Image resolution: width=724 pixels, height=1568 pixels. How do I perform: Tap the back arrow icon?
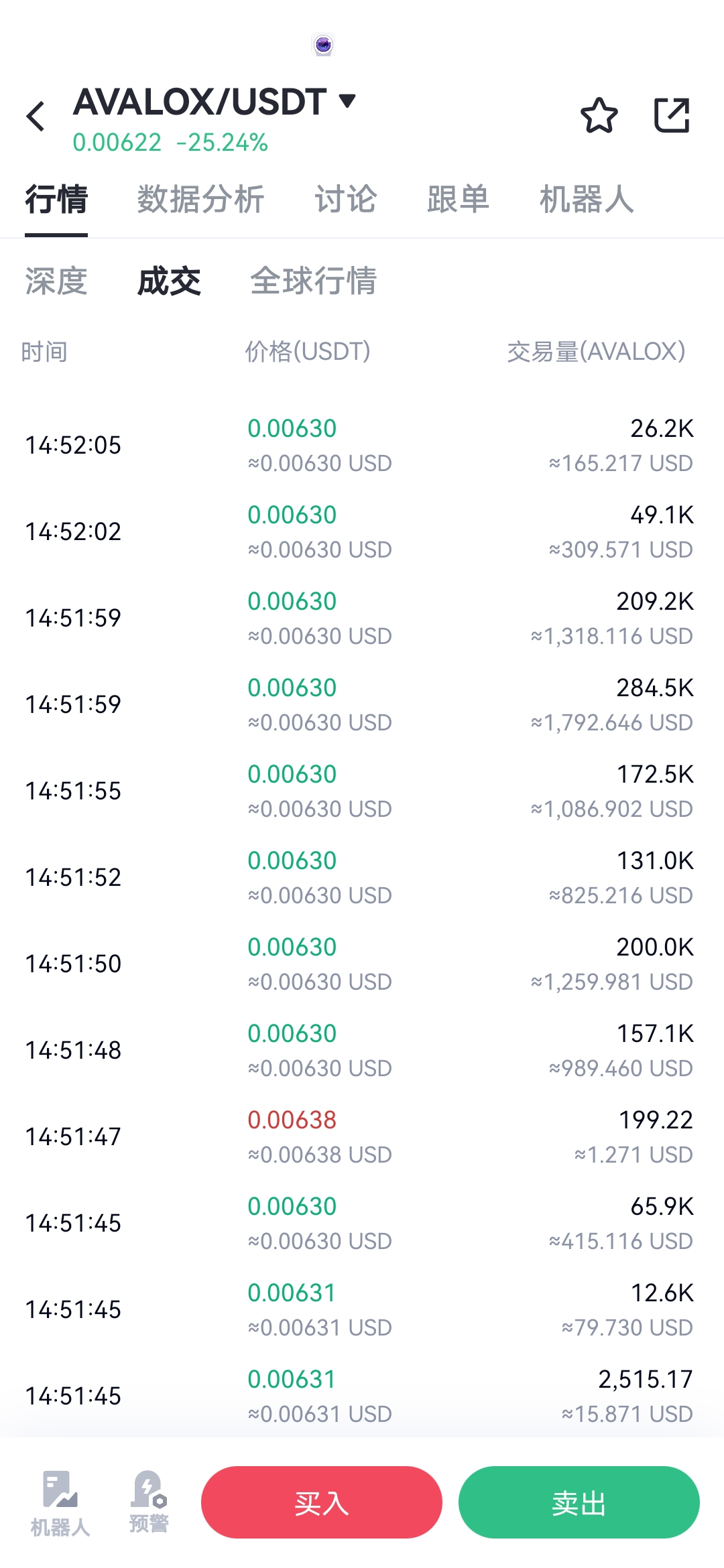[36, 116]
